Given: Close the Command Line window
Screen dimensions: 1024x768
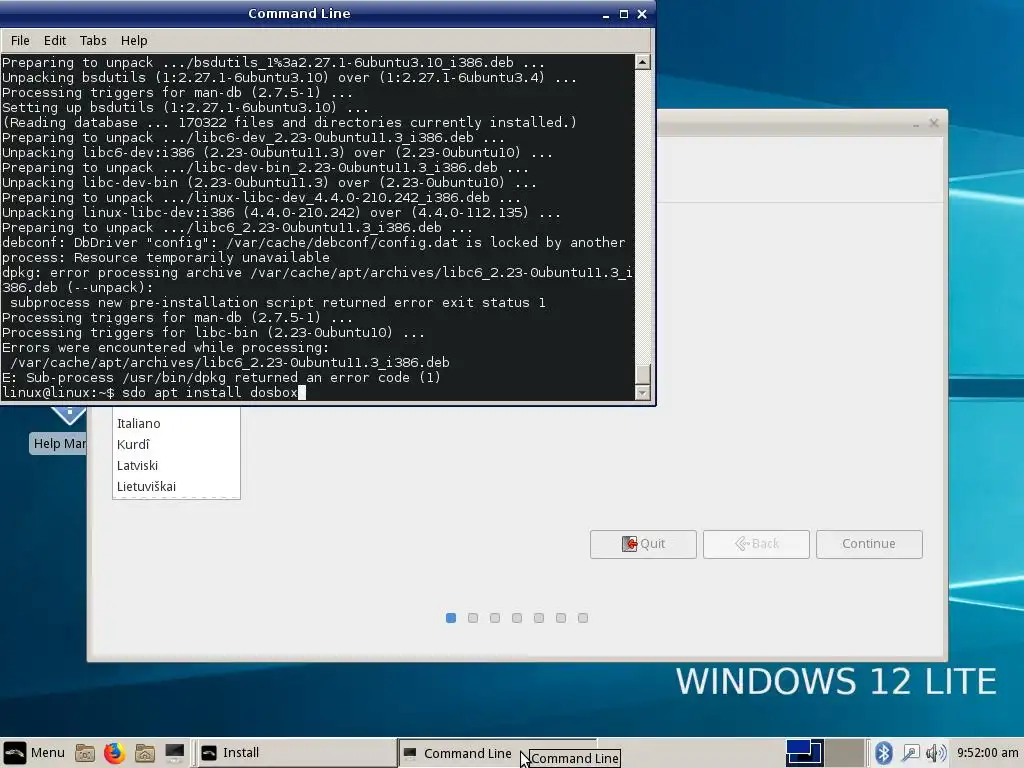Looking at the screenshot, I should (642, 14).
